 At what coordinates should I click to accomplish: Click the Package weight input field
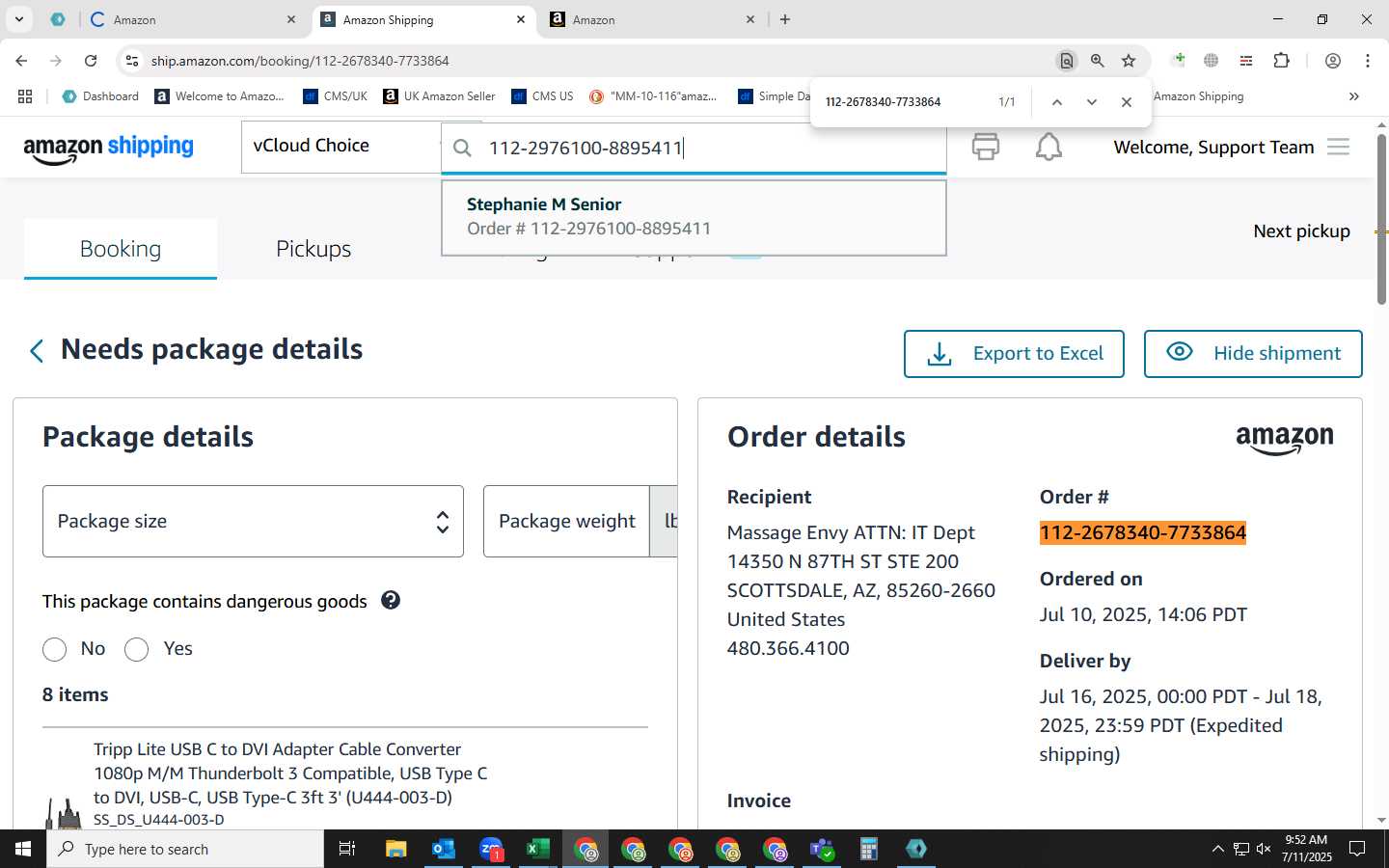click(x=567, y=521)
